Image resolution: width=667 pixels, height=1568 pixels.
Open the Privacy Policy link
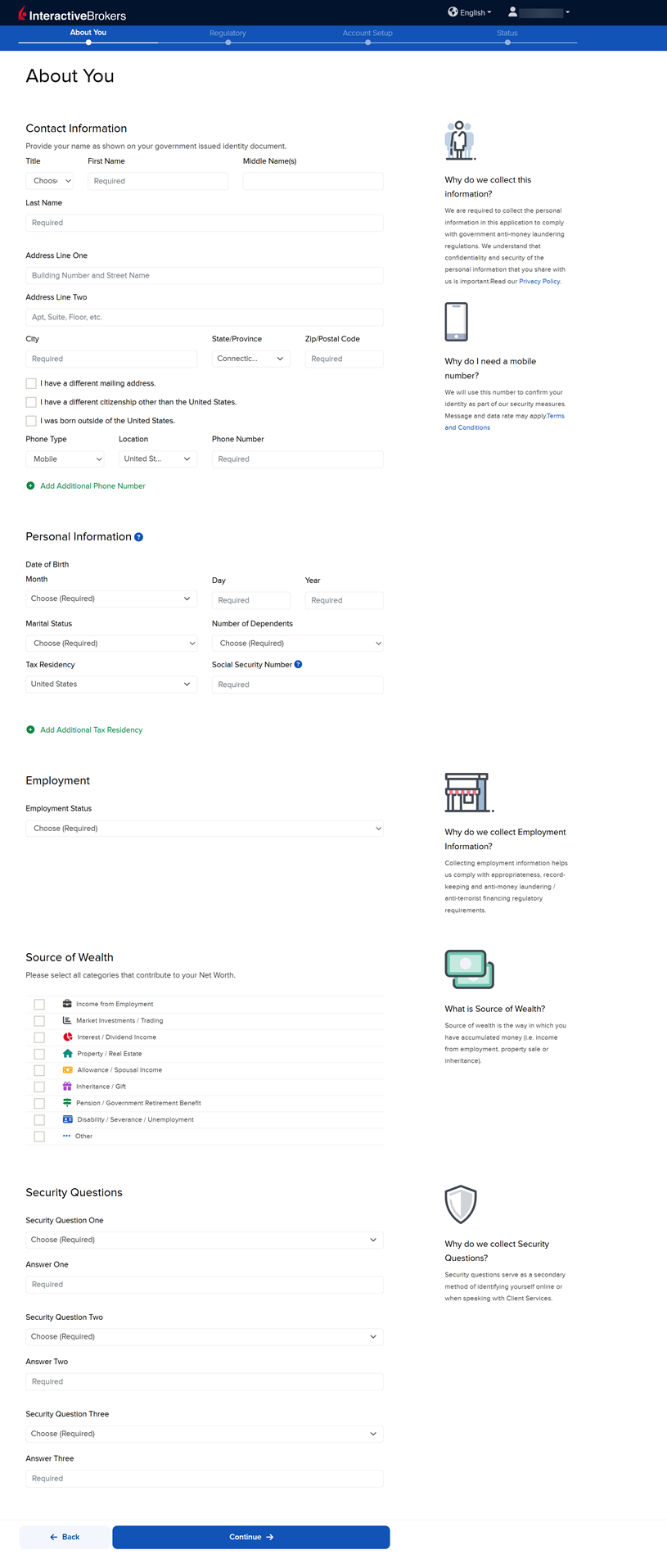coord(539,282)
